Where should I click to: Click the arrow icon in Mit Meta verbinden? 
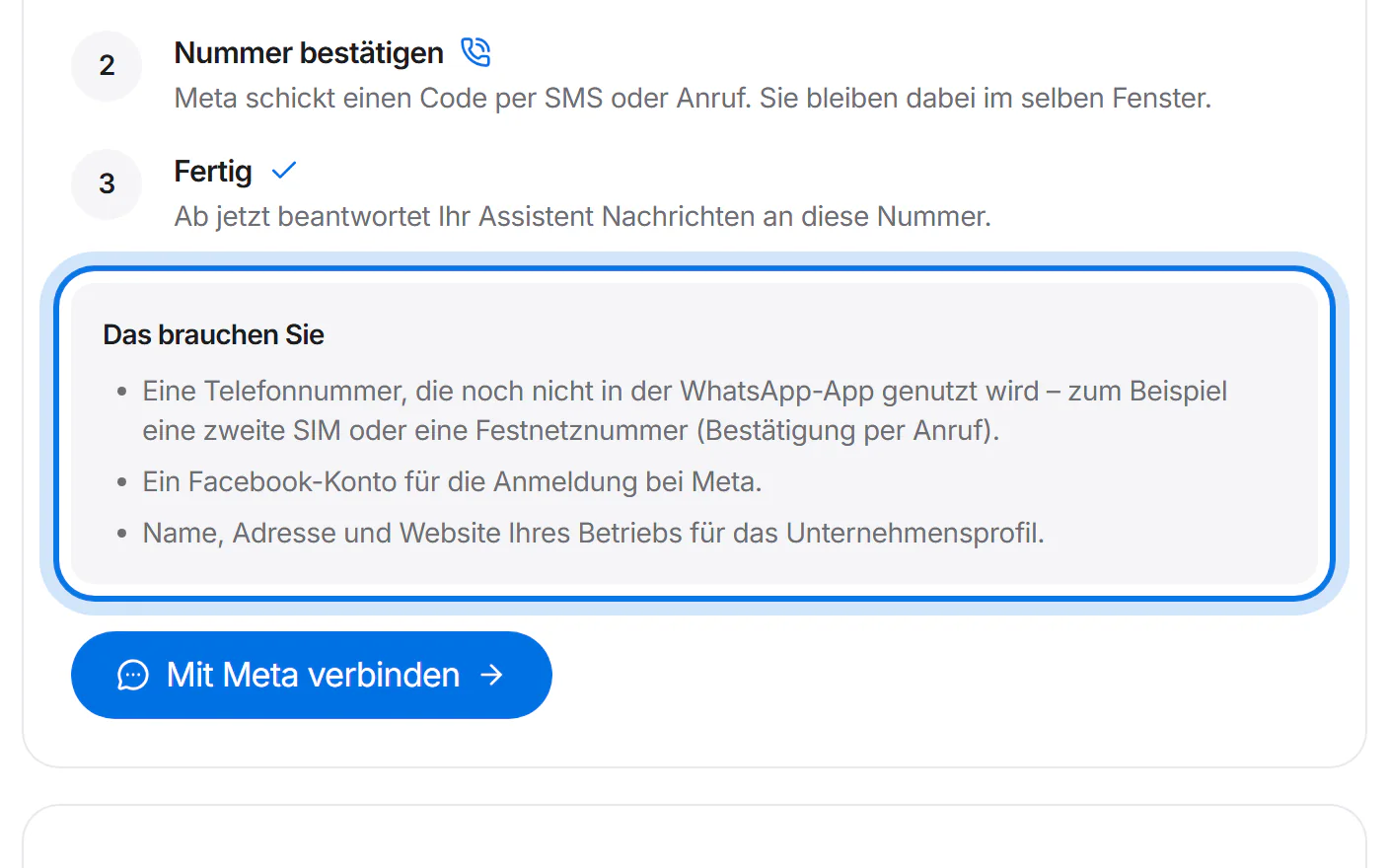point(491,675)
